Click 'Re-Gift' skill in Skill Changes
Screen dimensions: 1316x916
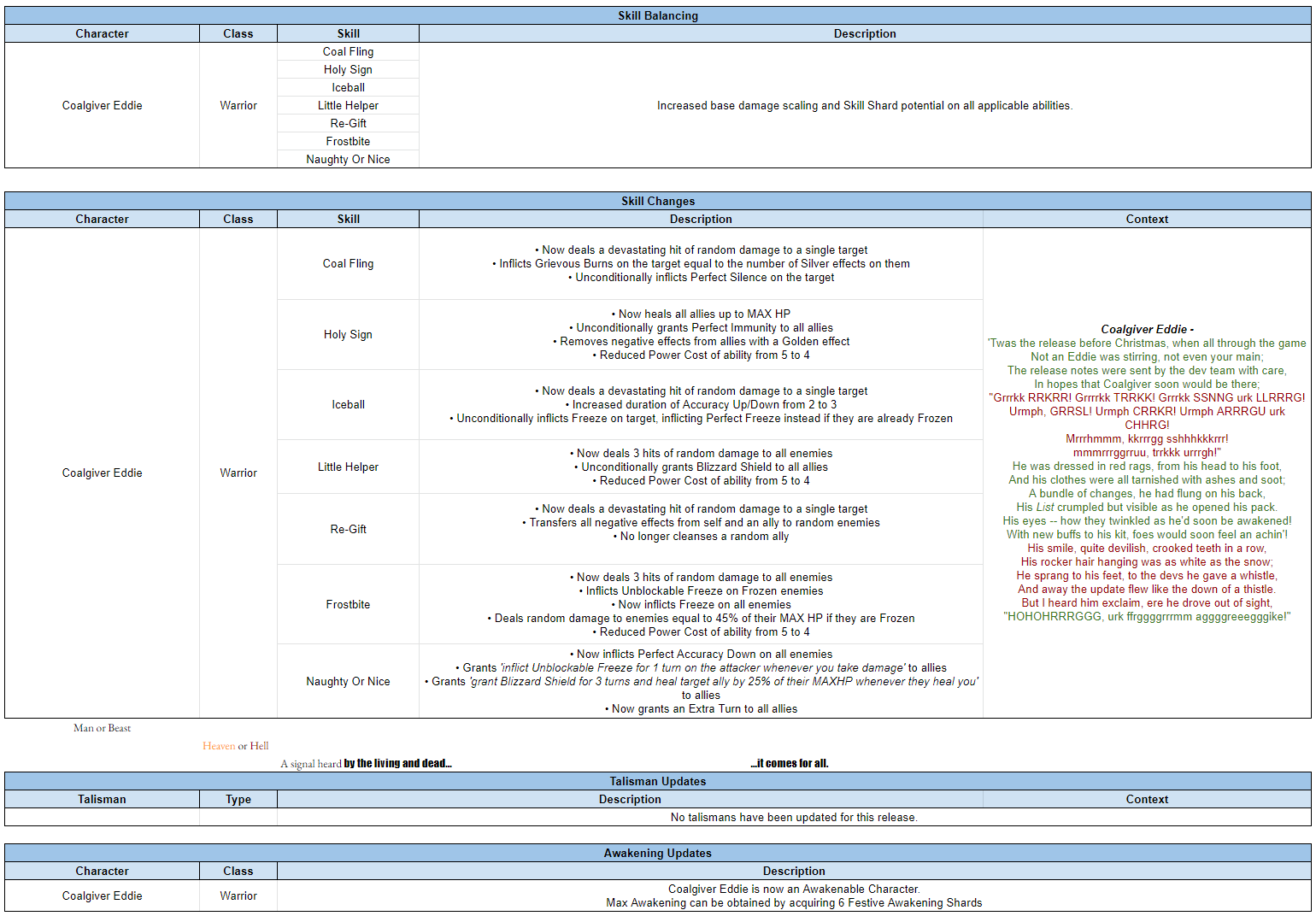click(348, 529)
